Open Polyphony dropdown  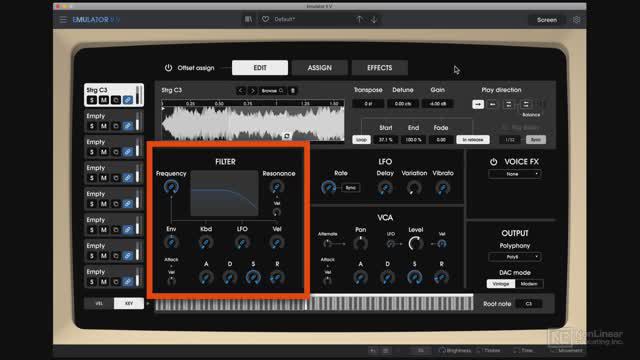[515, 257]
